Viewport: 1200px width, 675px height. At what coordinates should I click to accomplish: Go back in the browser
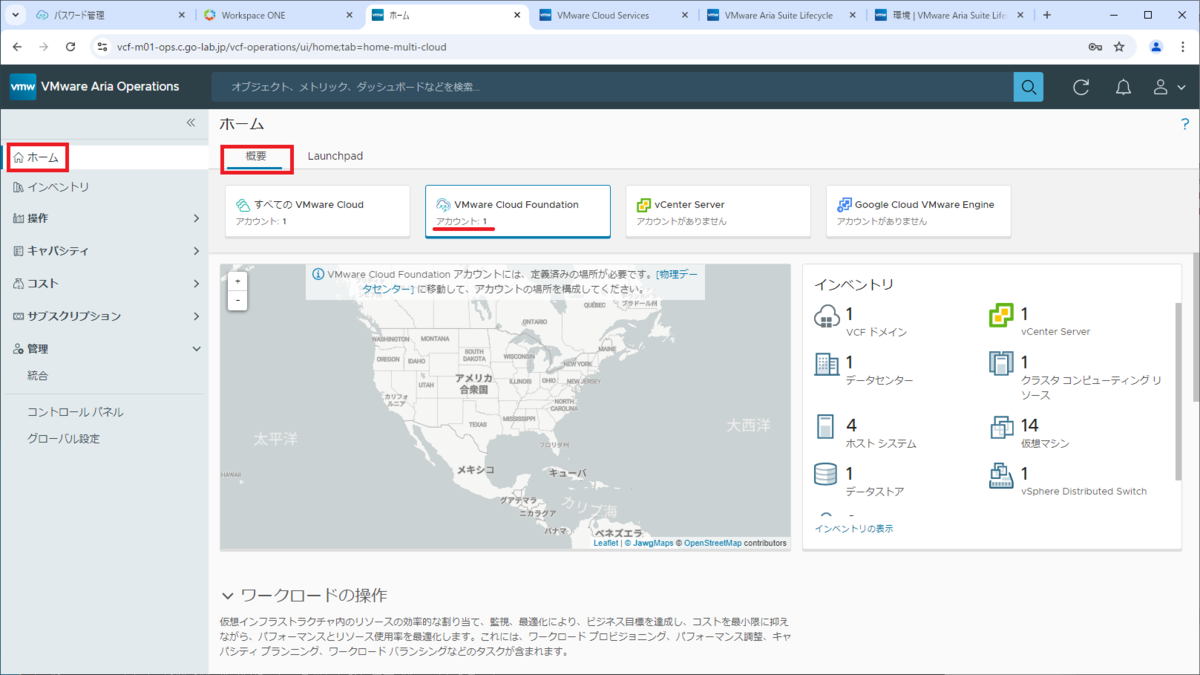pos(17,46)
